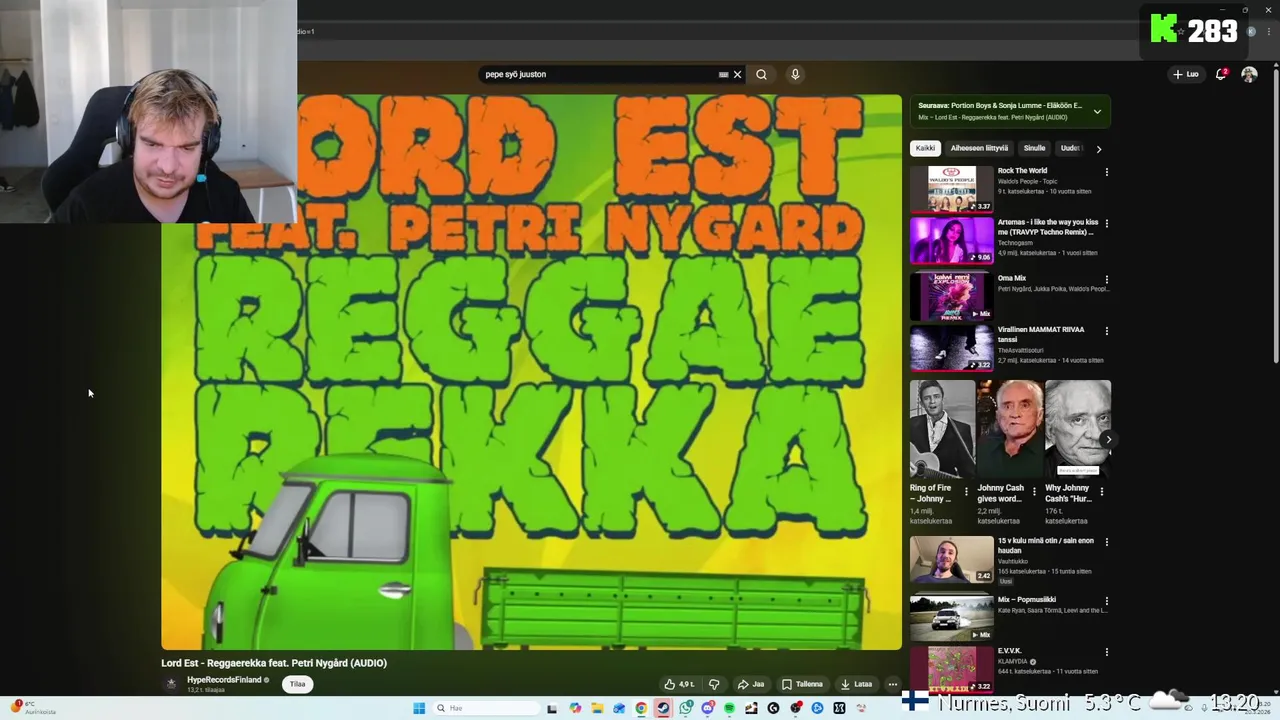1280x720 pixels.
Task: Open the Mix – Popmusiikki playlist
Action: pos(952,617)
